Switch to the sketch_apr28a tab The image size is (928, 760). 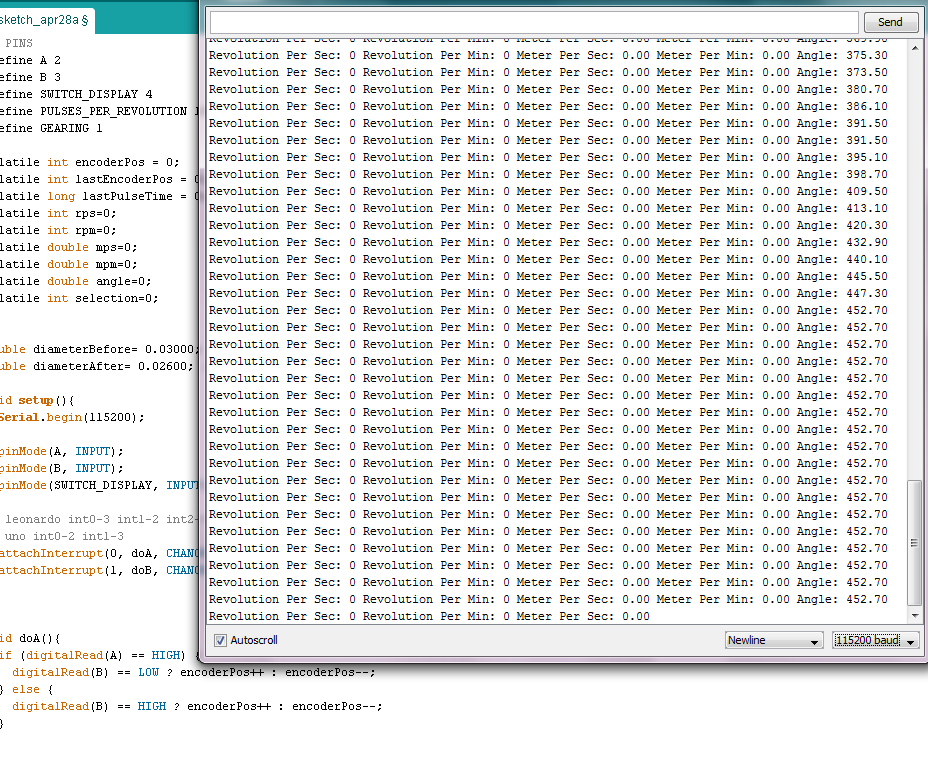coord(44,20)
